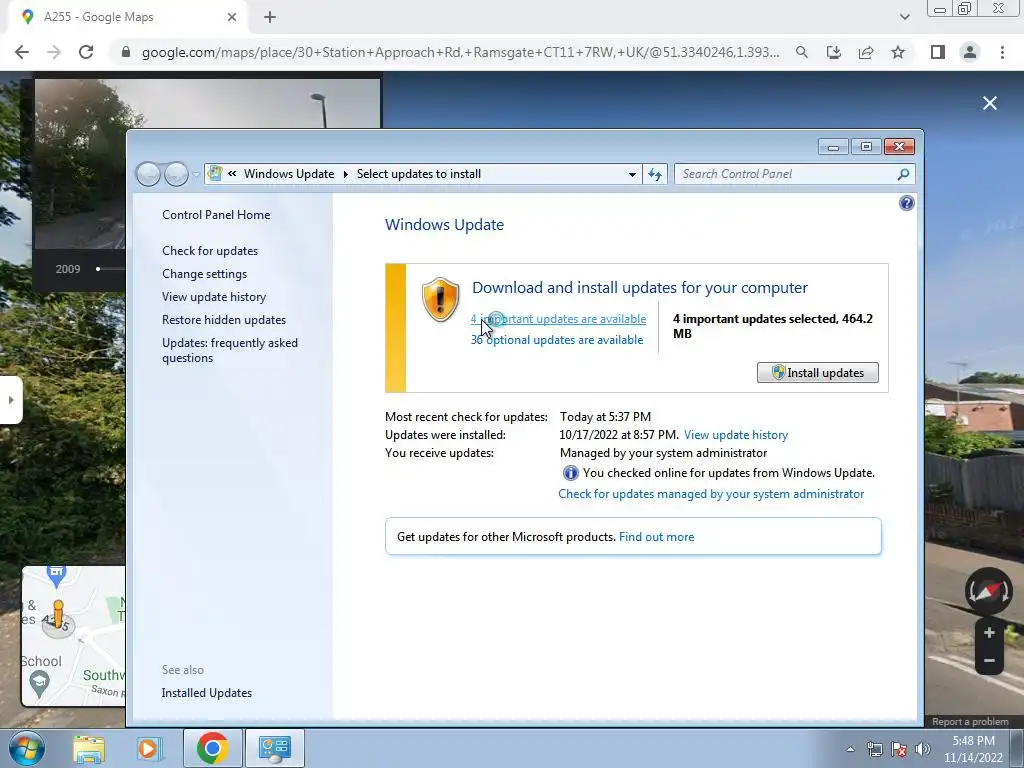Zoom out on Street View
The image size is (1024, 768).
coord(989,661)
